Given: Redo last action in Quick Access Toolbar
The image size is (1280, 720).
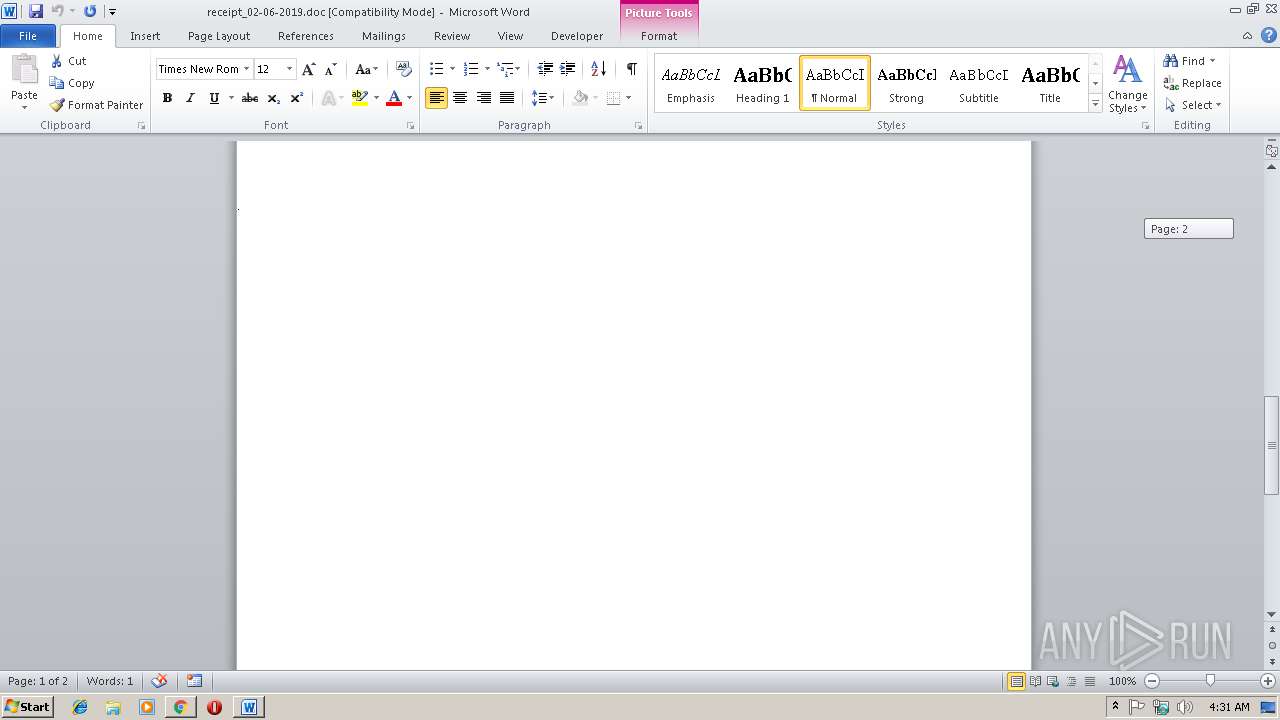Looking at the screenshot, I should 90,11.
